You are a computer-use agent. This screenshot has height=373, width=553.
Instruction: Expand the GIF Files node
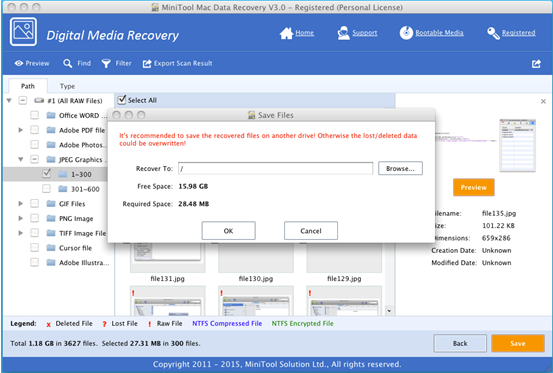pyautogui.click(x=21, y=203)
